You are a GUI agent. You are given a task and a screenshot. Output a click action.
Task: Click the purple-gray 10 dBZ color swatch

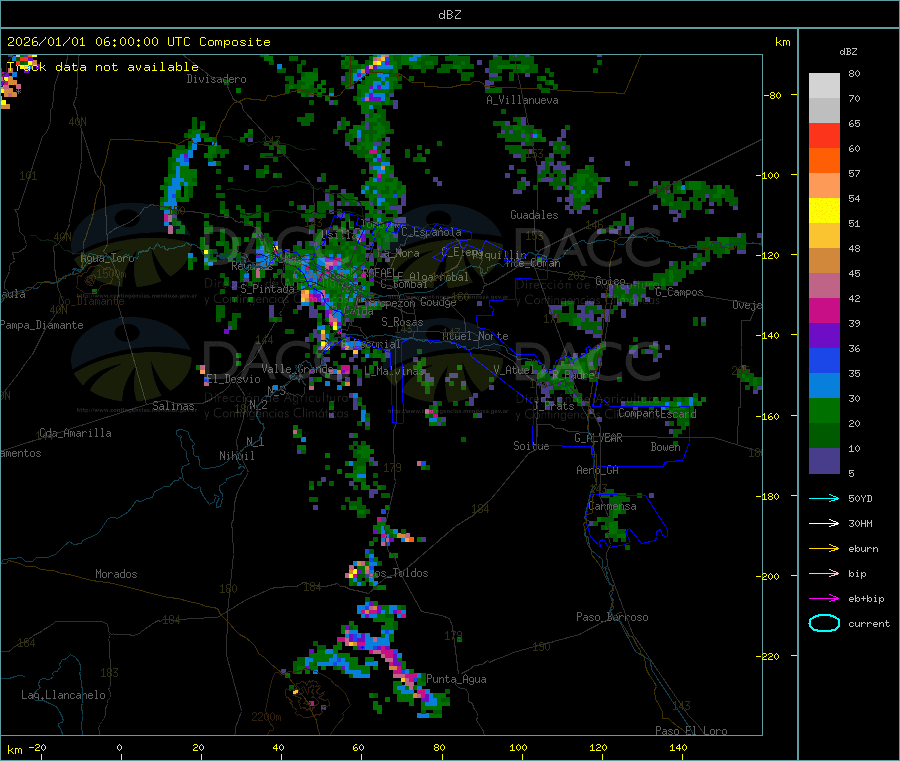pyautogui.click(x=824, y=460)
